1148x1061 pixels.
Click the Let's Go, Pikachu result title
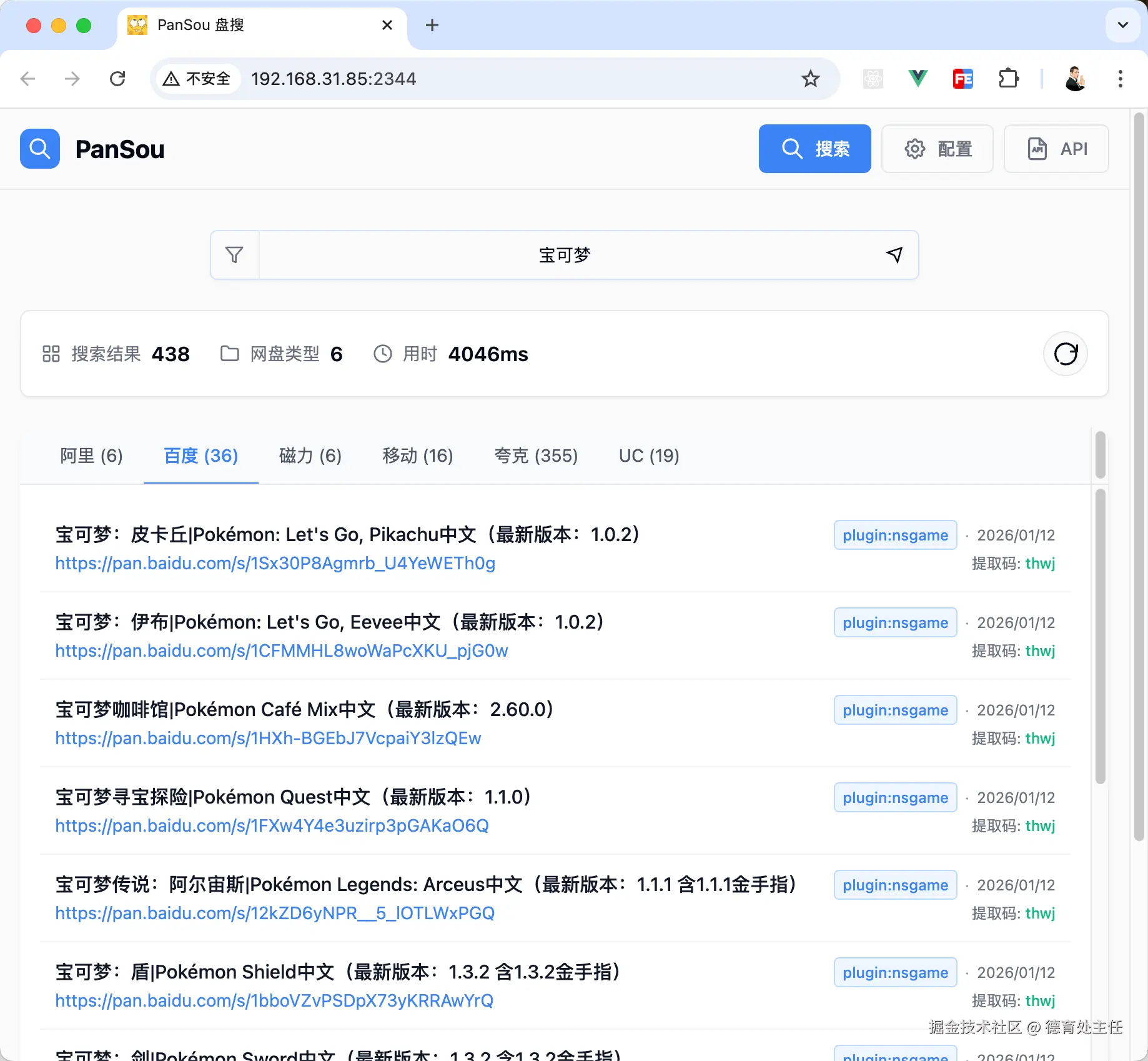350,535
